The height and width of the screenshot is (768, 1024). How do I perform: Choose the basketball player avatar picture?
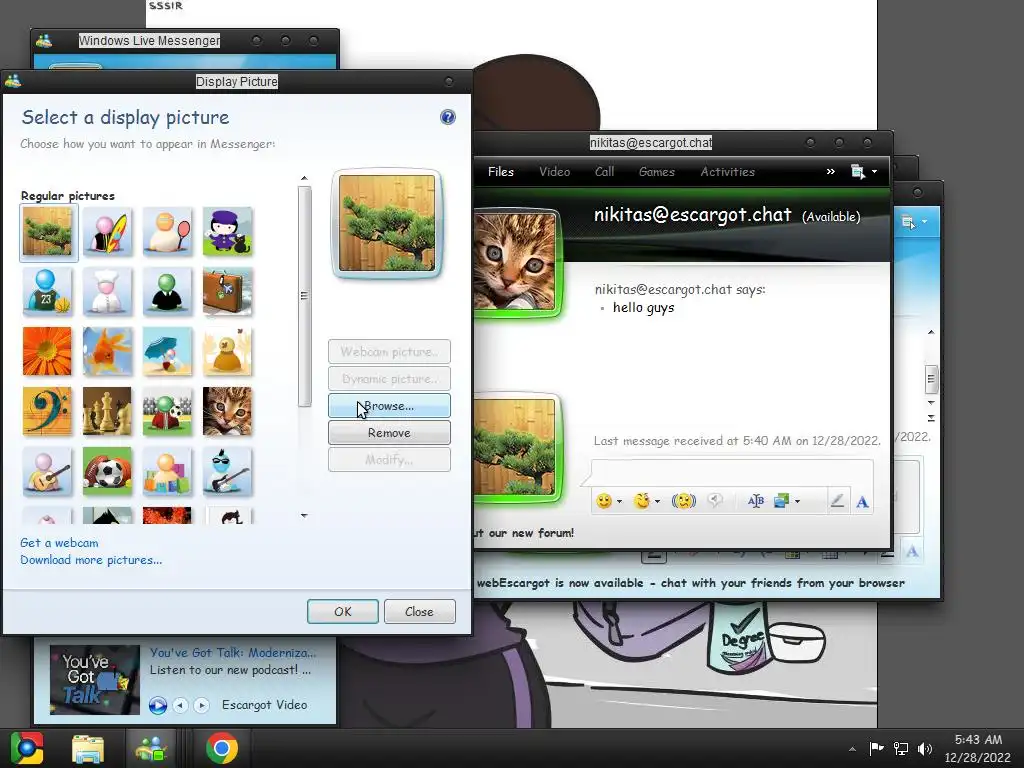(x=48, y=292)
